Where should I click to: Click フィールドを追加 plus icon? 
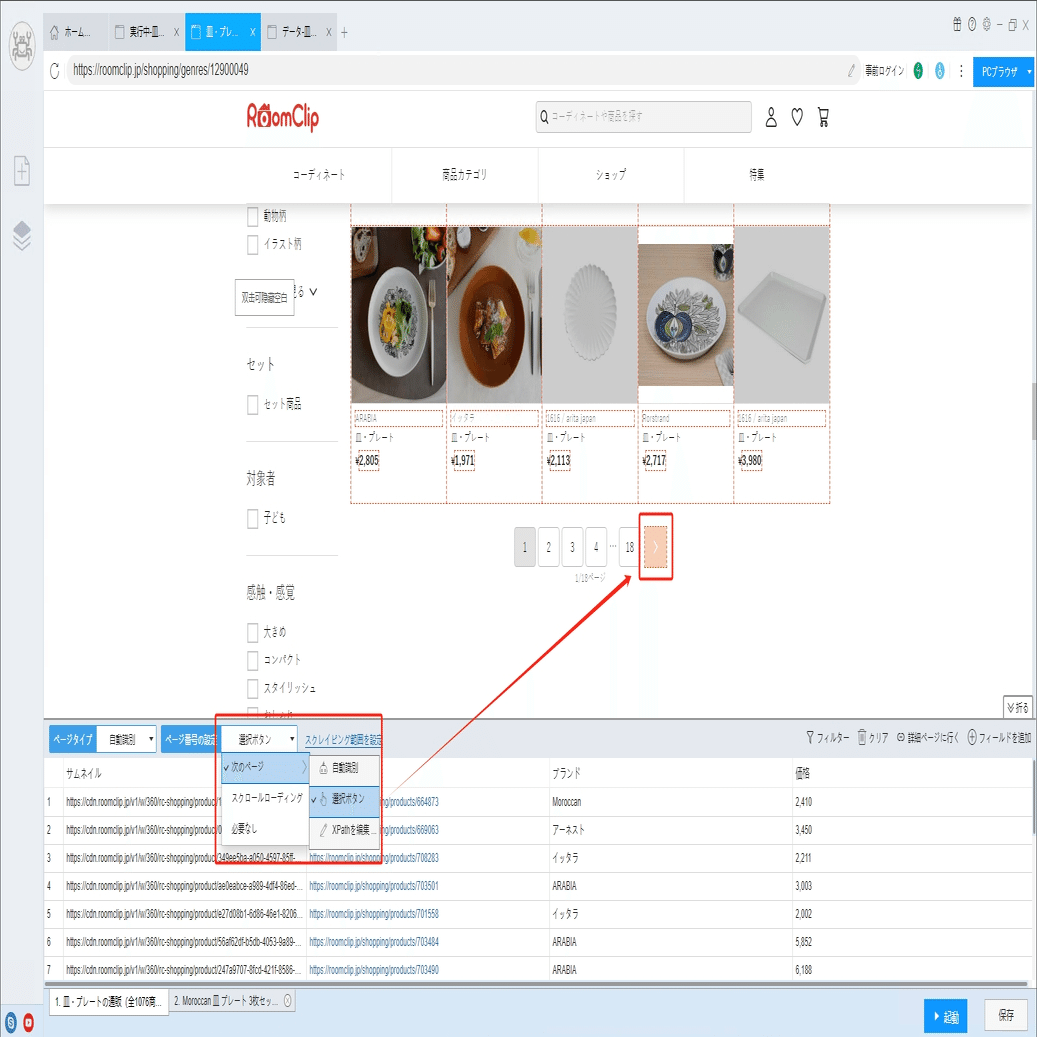click(972, 737)
